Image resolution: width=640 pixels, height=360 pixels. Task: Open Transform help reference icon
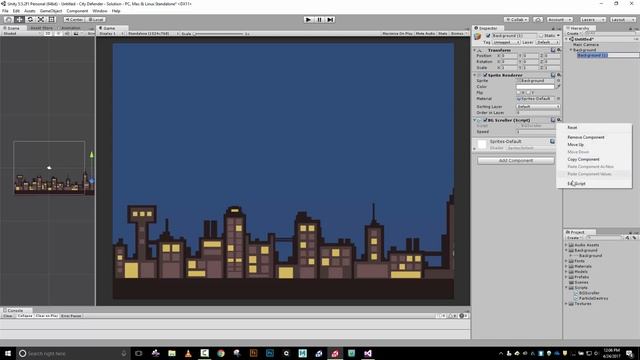[x=553, y=50]
